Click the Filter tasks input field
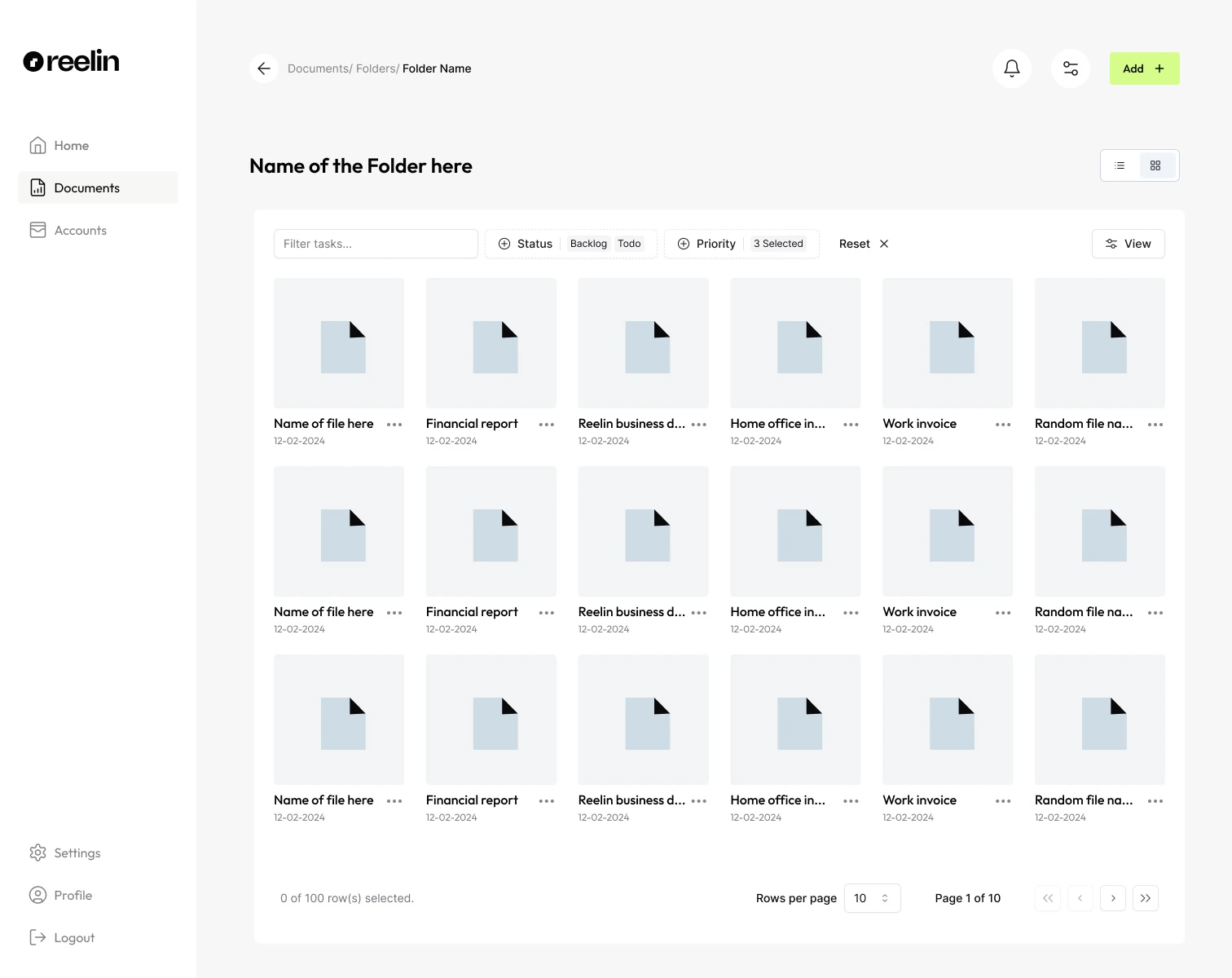Image resolution: width=1232 pixels, height=978 pixels. [376, 244]
